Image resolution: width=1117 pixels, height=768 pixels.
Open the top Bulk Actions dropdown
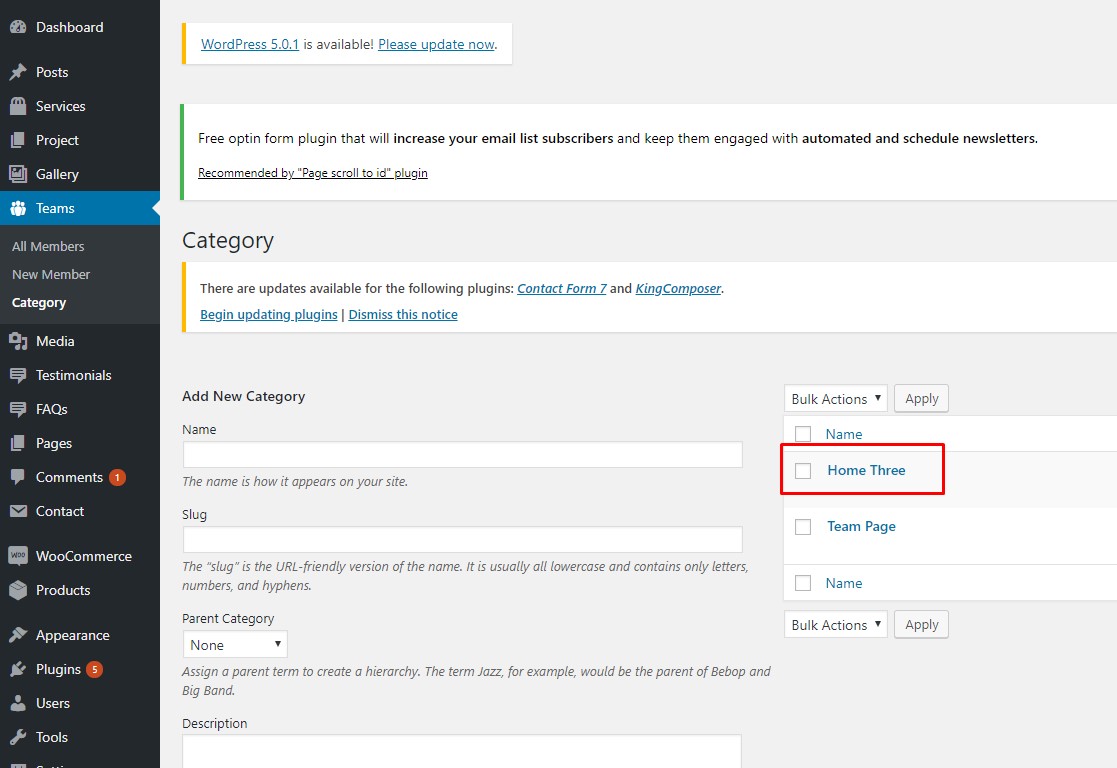click(836, 399)
